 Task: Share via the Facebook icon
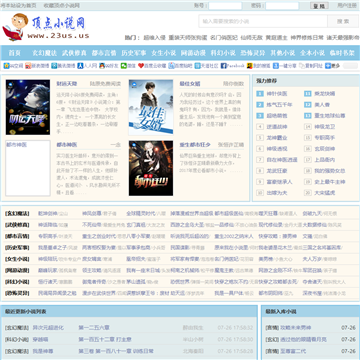pos(224,66)
